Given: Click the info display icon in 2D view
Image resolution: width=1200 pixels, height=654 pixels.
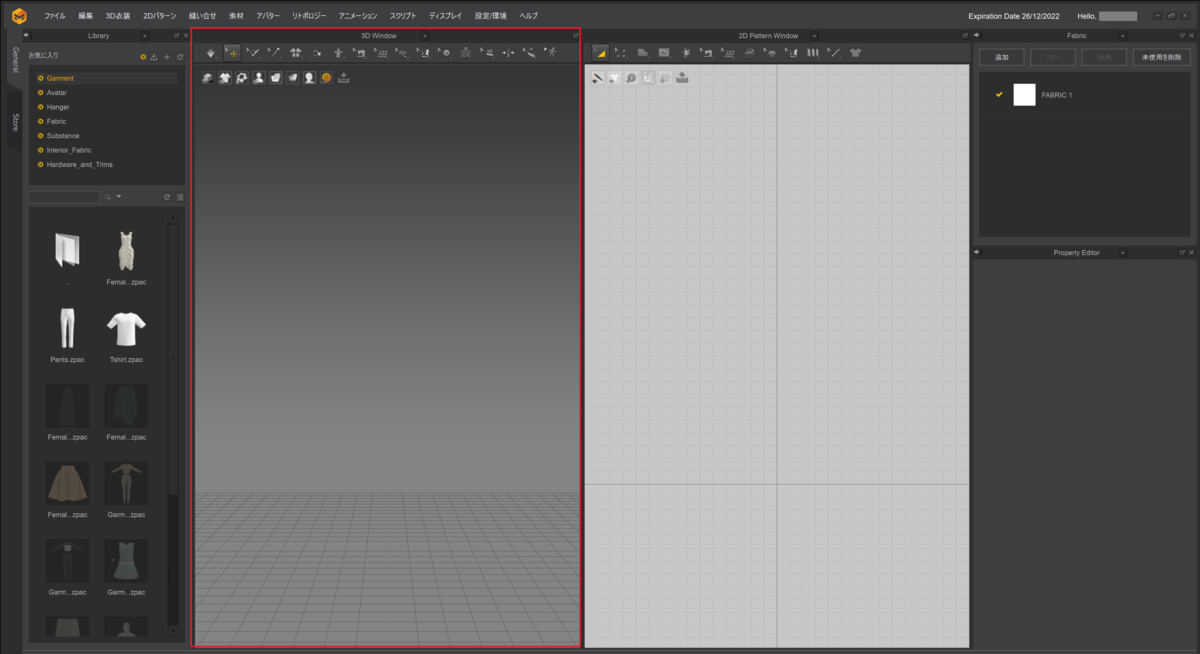Looking at the screenshot, I should click(631, 78).
